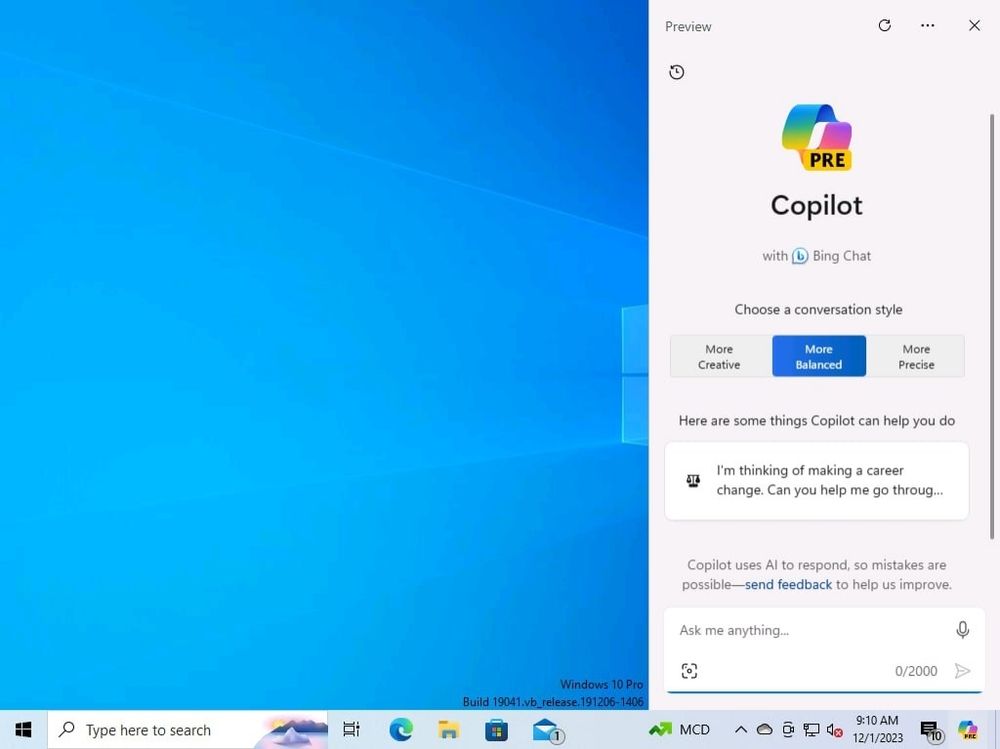Open File Explorer from taskbar
The width and height of the screenshot is (1000, 749).
point(448,729)
